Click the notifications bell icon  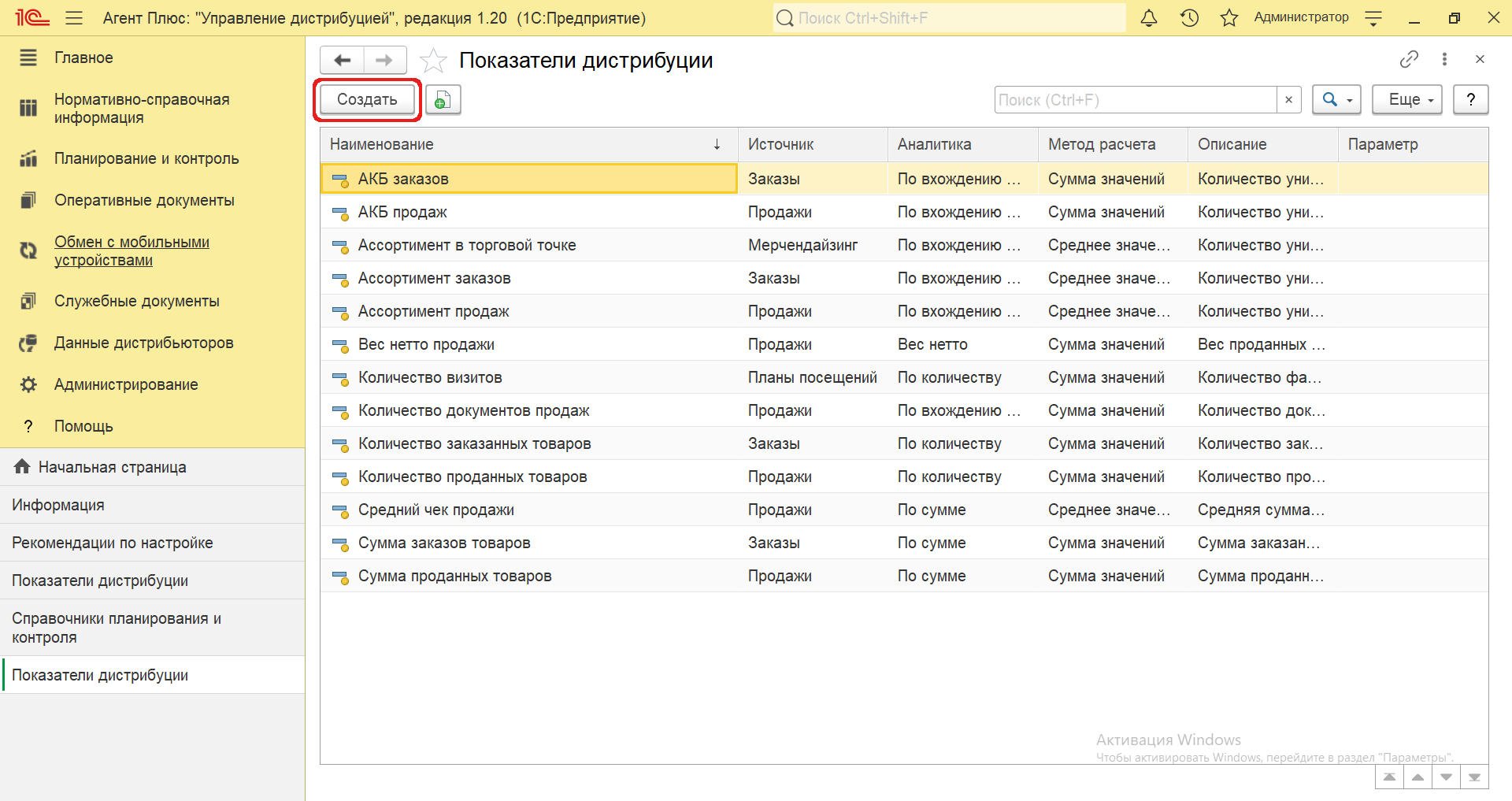pyautogui.click(x=1149, y=17)
